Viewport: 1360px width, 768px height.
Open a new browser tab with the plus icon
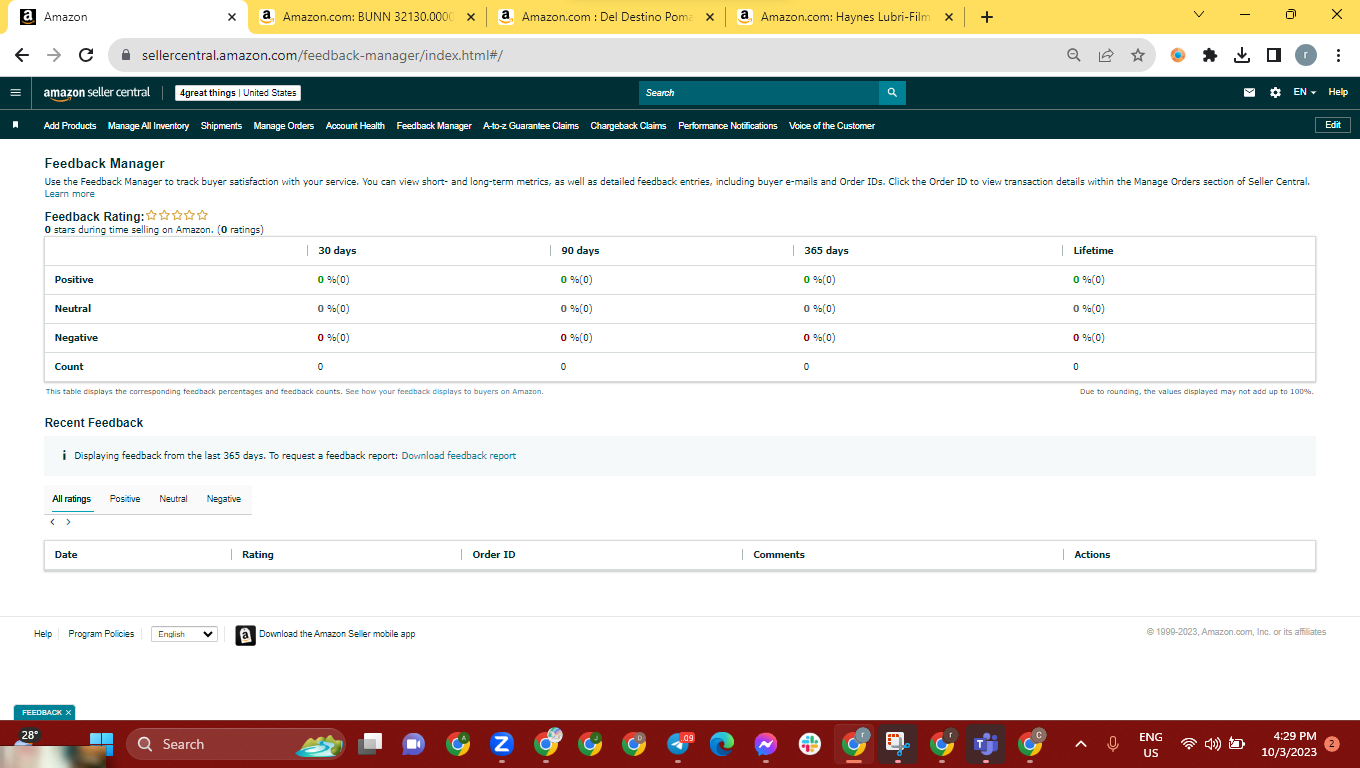click(987, 17)
